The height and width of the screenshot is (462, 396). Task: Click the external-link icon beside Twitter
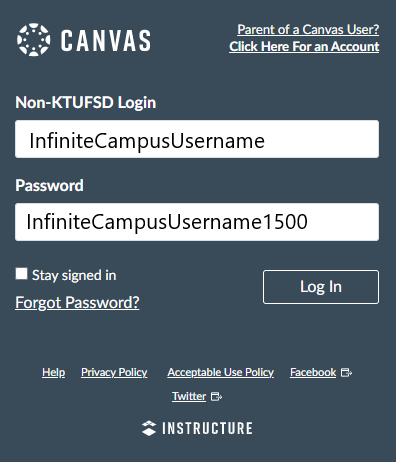tap(216, 397)
